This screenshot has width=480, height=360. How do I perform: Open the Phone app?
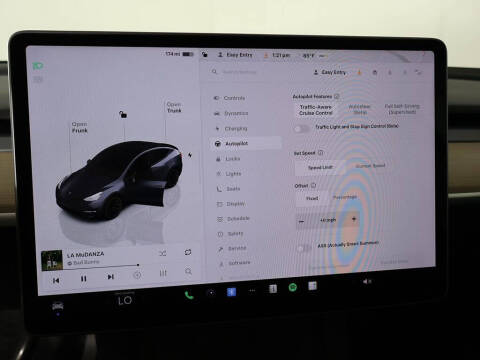coord(189,295)
